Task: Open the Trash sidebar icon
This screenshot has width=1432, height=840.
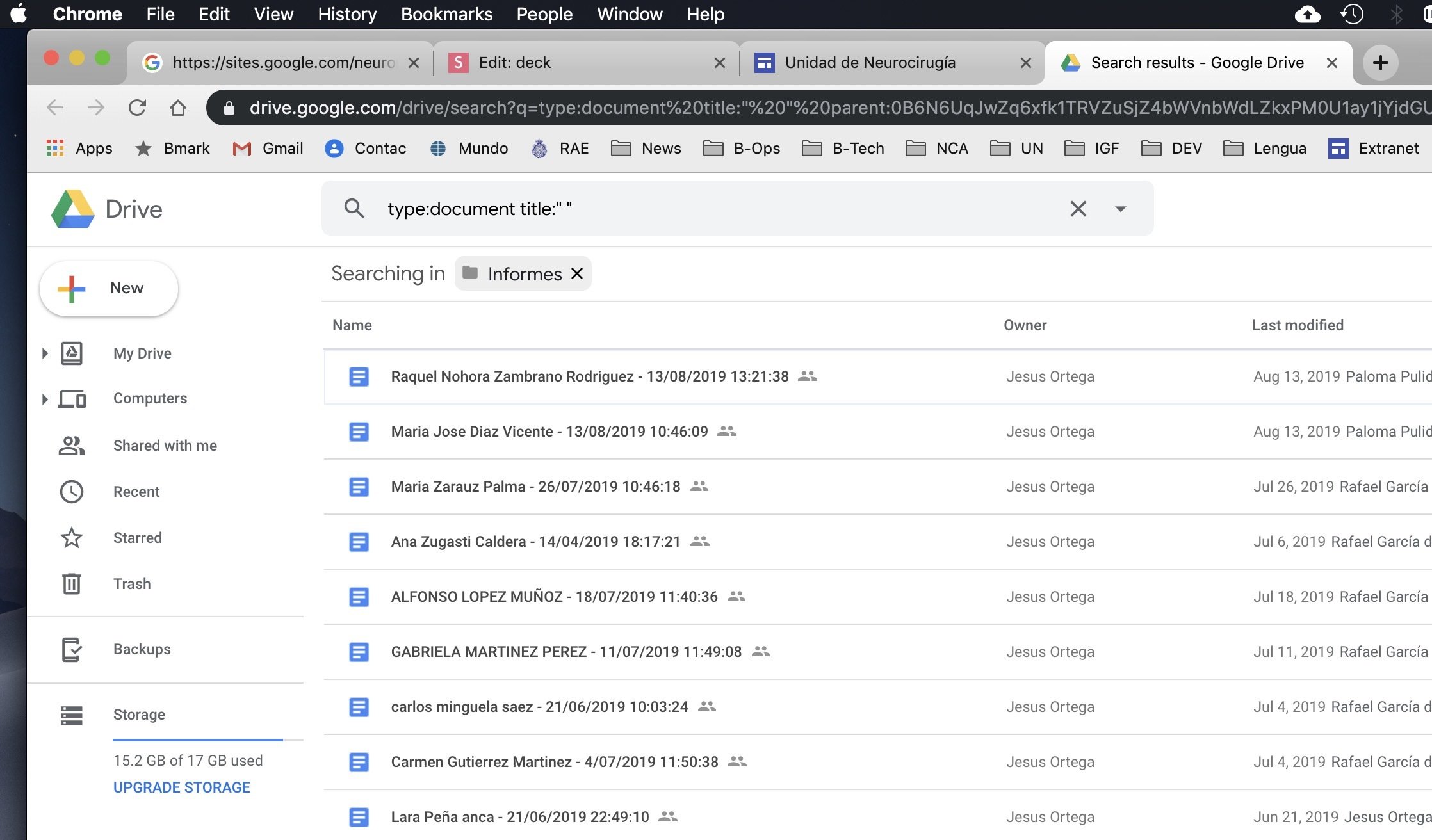Action: point(72,583)
